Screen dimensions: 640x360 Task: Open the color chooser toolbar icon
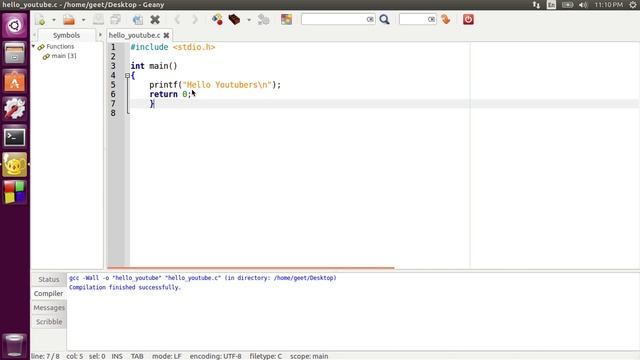tap(287, 20)
